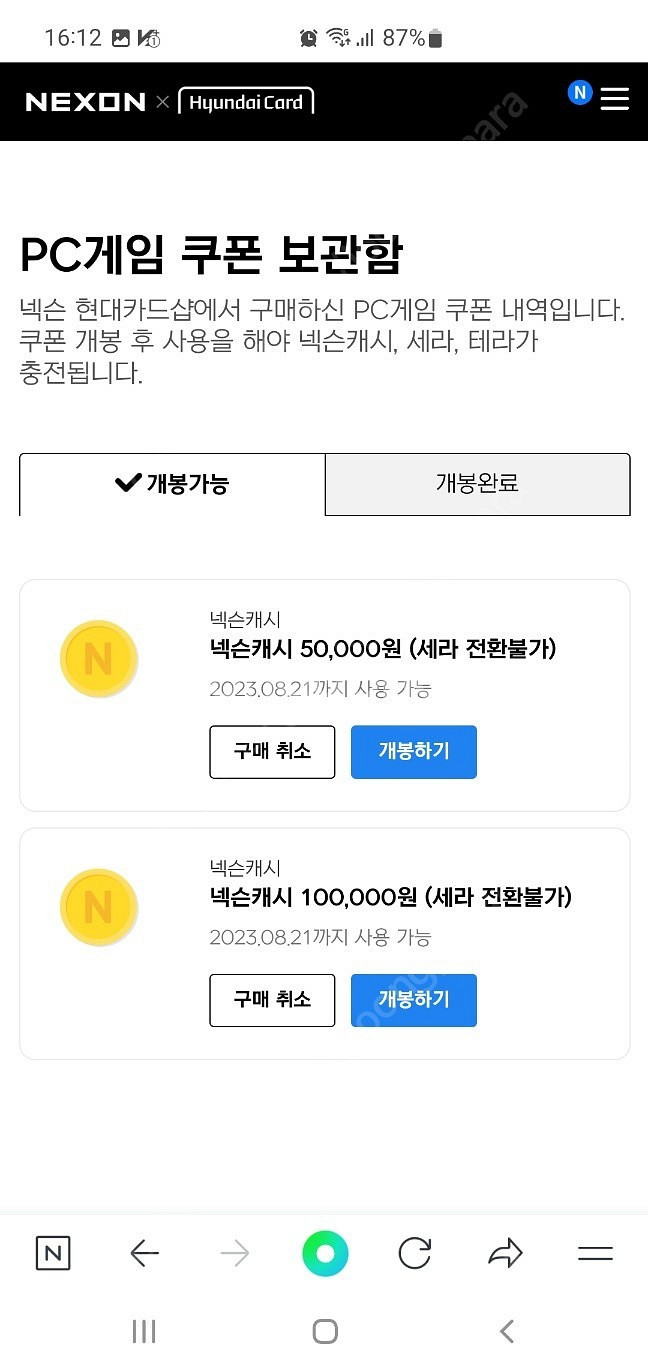This screenshot has height=1368, width=648.
Task: Open the hamburger menu in header
Action: [614, 99]
